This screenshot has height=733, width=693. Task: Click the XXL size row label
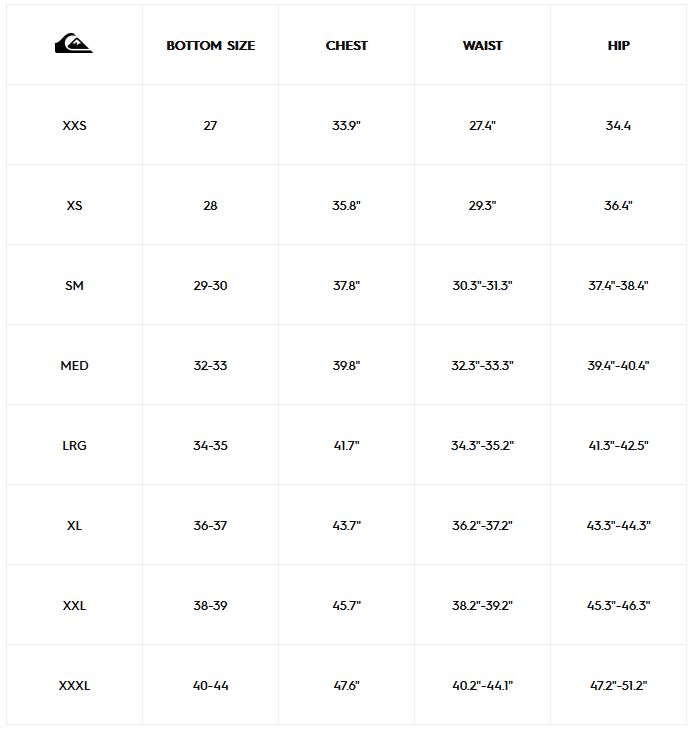(74, 606)
